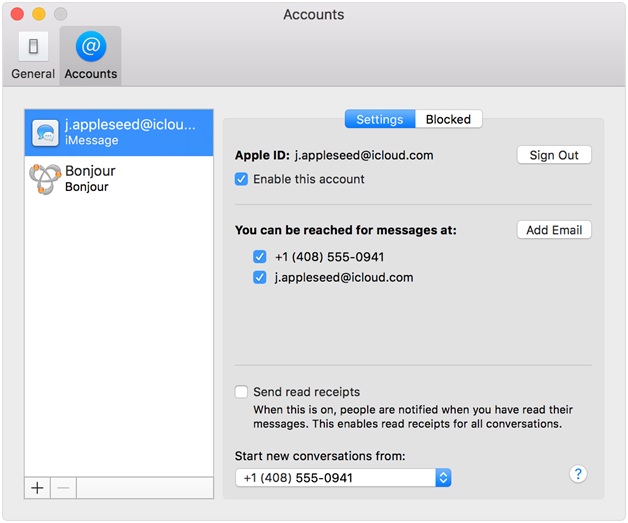Screen dimensions: 628x523
Task: Open help with the question mark button
Action: pos(578,474)
